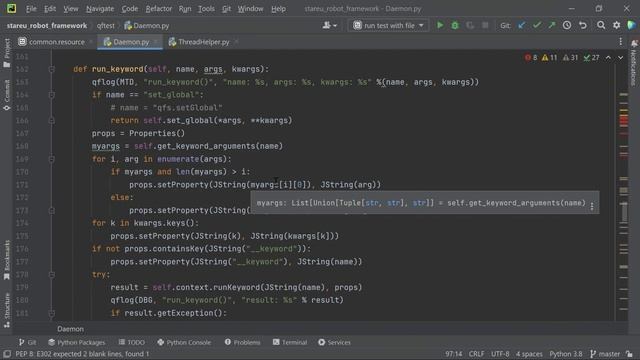Open the Refactor menu
640x360 pixels.
pyautogui.click(x=159, y=9)
